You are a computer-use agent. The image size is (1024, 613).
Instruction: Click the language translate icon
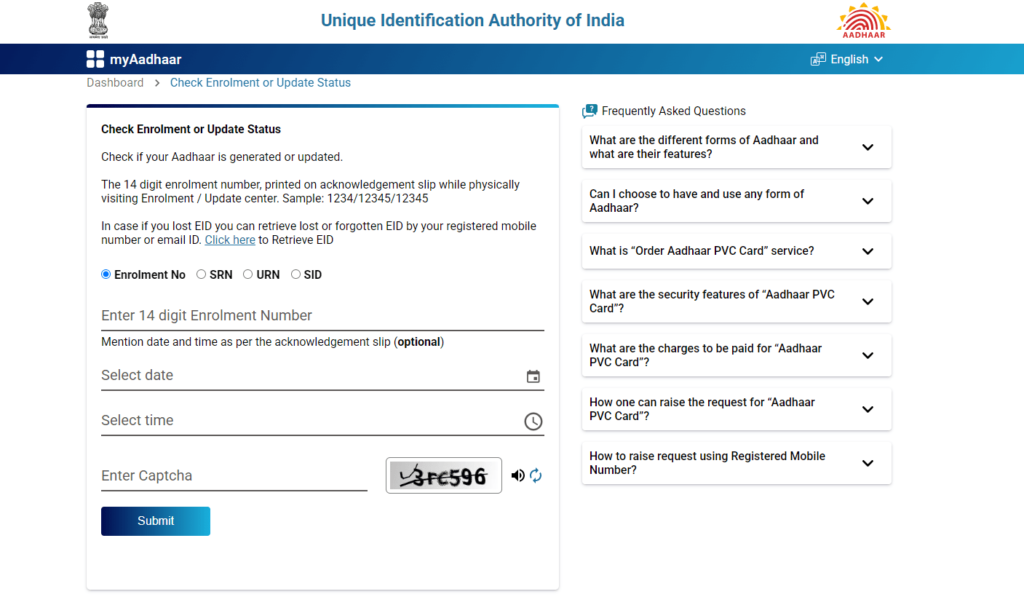point(818,59)
